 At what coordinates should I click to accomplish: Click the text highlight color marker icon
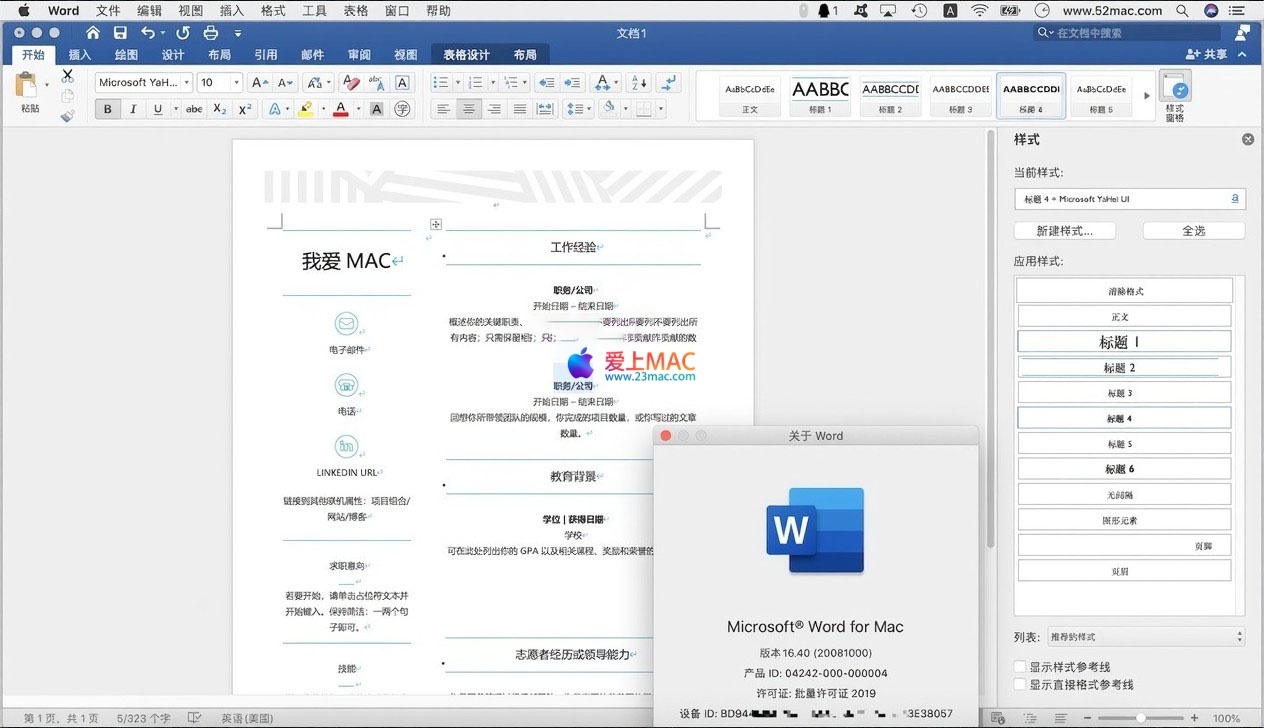point(306,109)
